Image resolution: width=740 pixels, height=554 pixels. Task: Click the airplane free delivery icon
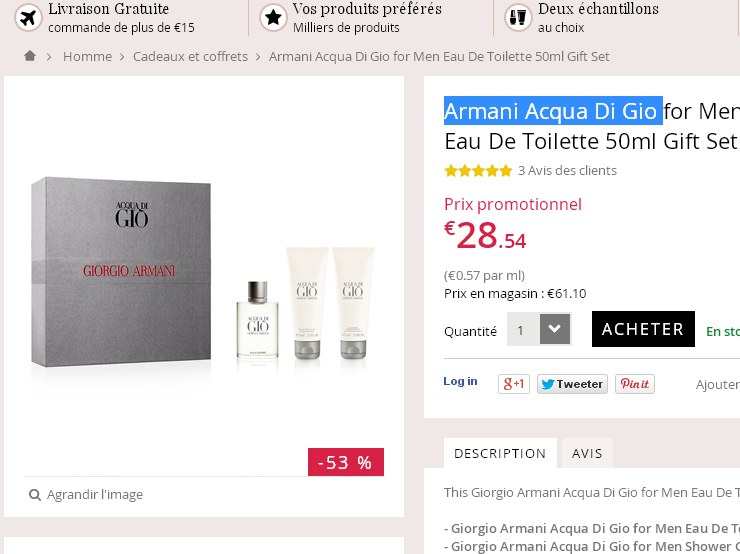28,18
